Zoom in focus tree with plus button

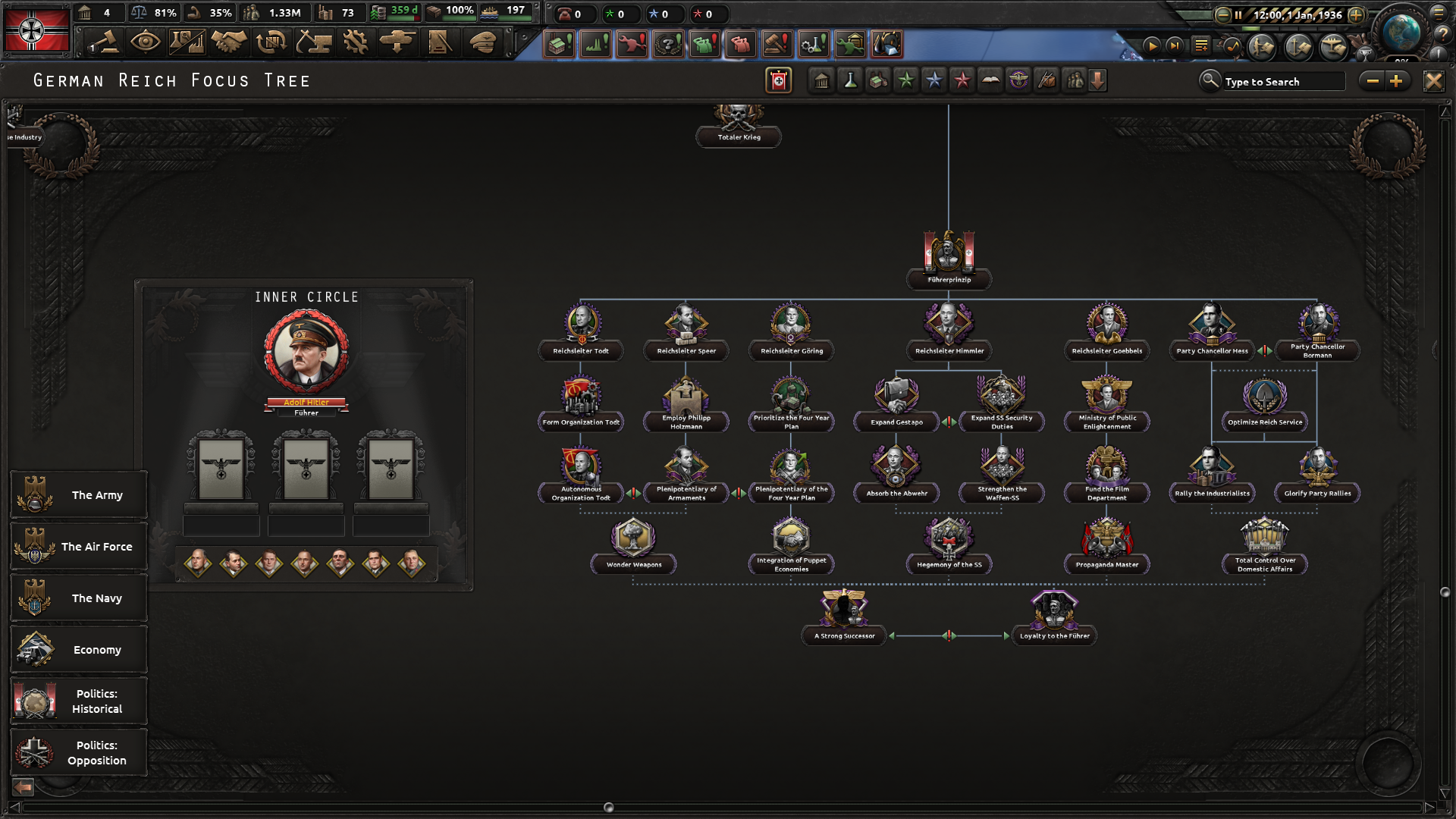point(1397,81)
